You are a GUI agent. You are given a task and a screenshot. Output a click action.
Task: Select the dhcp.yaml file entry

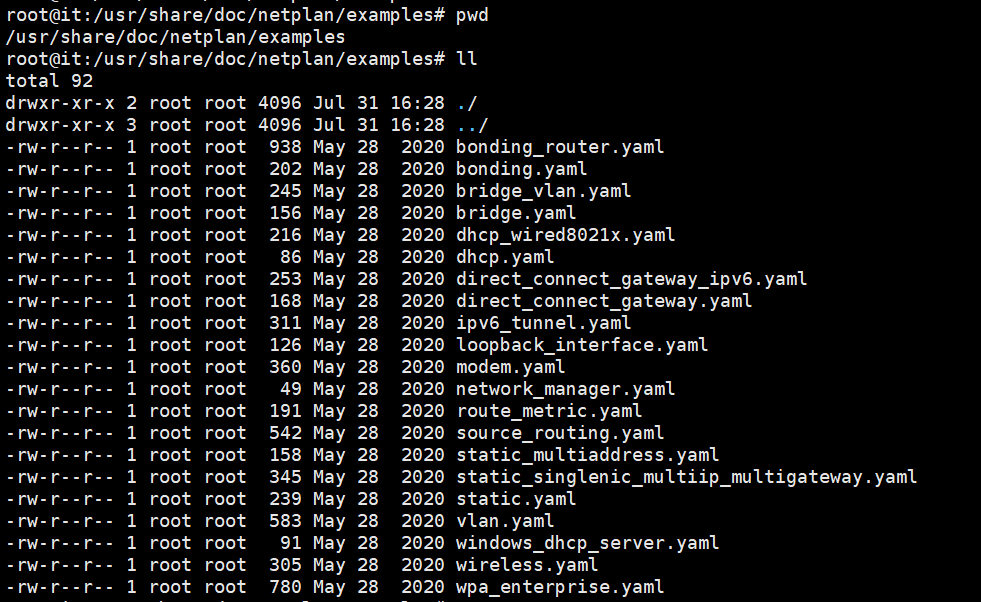[x=505, y=257]
